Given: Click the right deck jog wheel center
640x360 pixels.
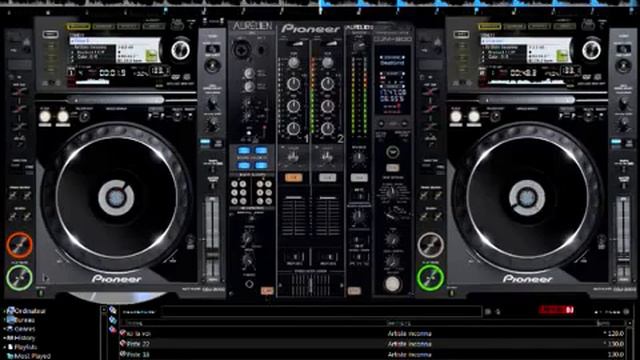Looking at the screenshot, I should 527,198.
